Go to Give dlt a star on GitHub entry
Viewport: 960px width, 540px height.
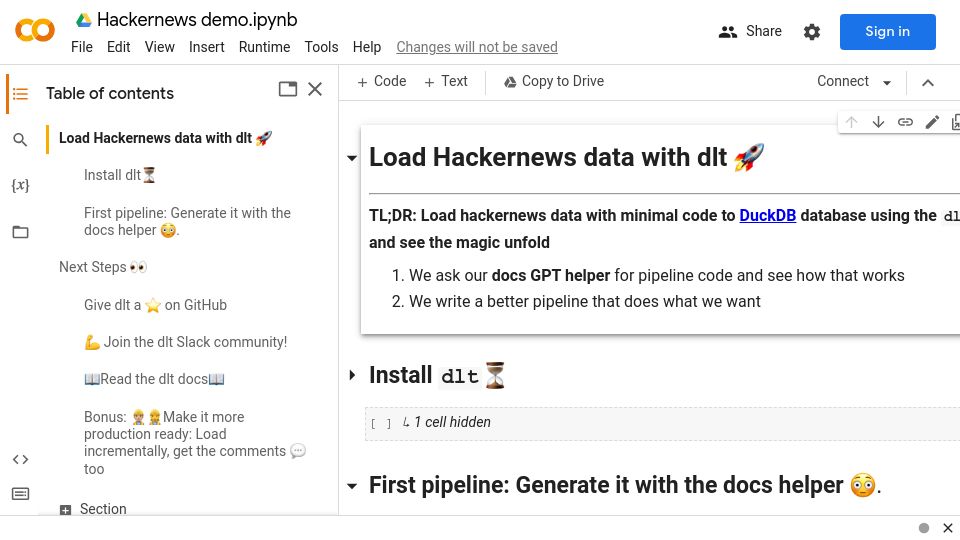[156, 305]
